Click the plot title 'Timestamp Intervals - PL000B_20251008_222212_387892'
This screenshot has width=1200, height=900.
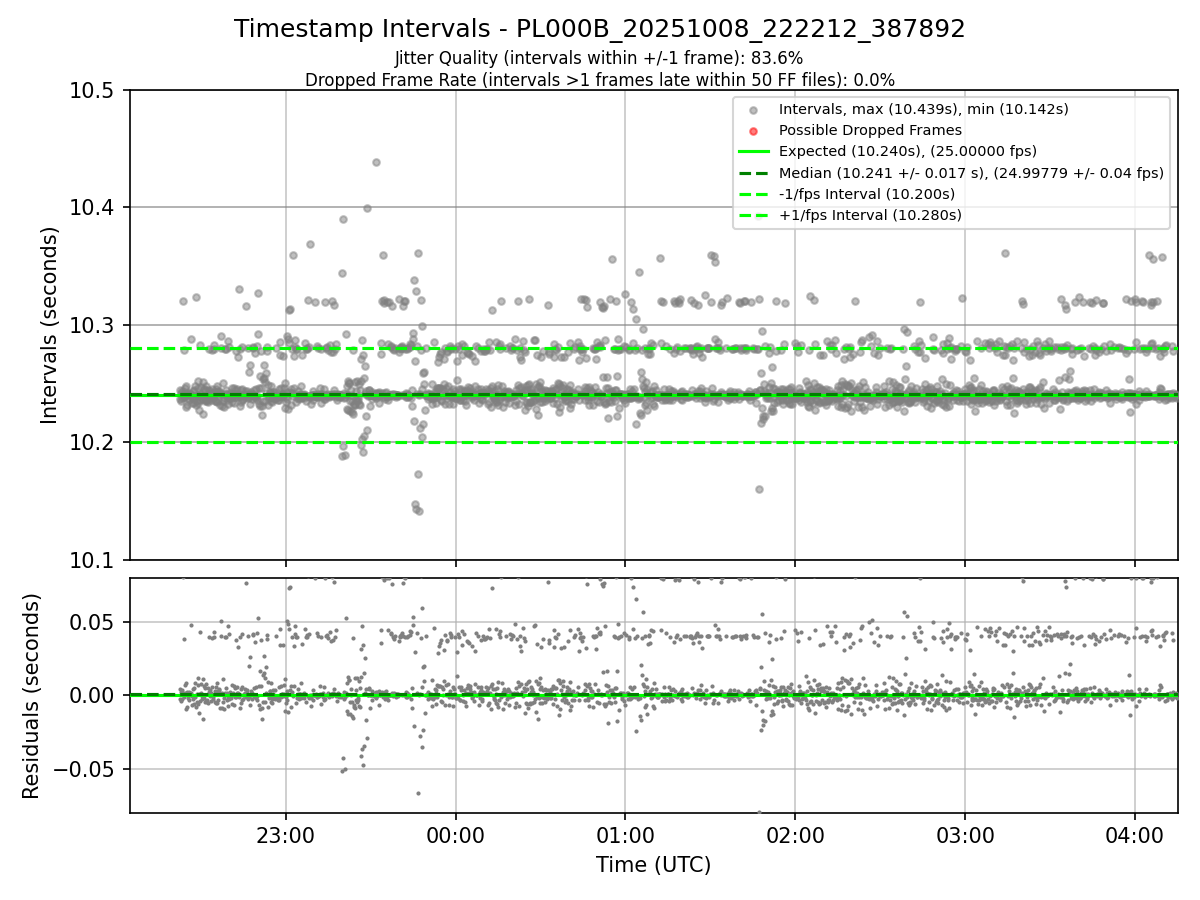point(600,29)
